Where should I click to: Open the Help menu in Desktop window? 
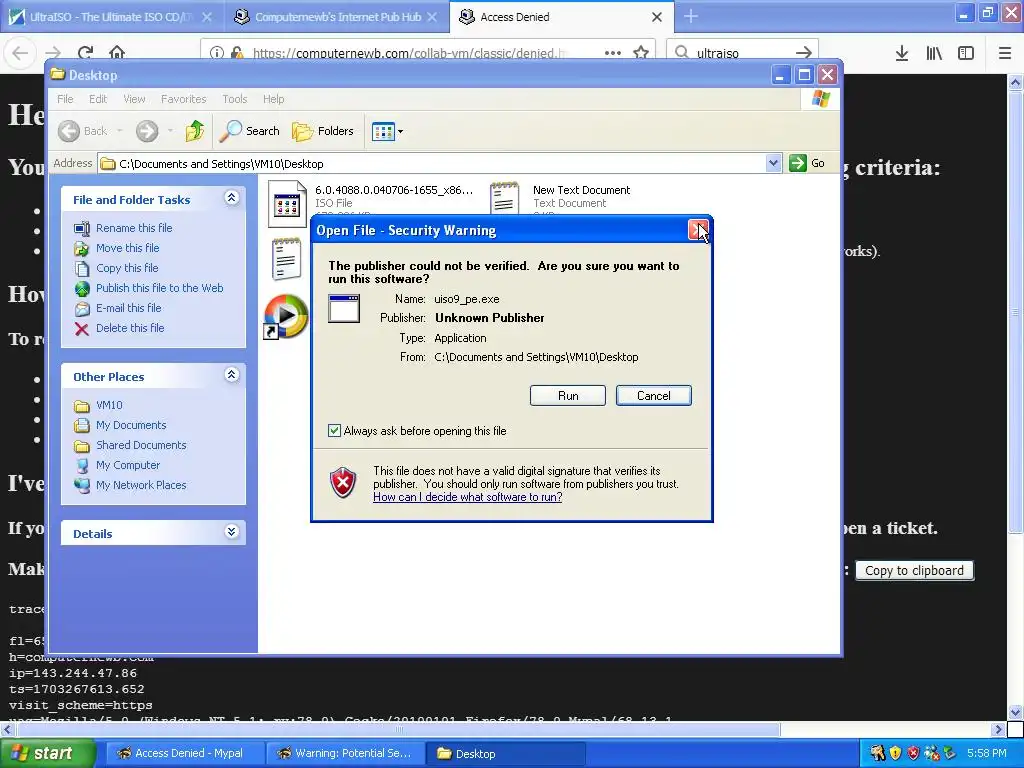pyautogui.click(x=274, y=99)
